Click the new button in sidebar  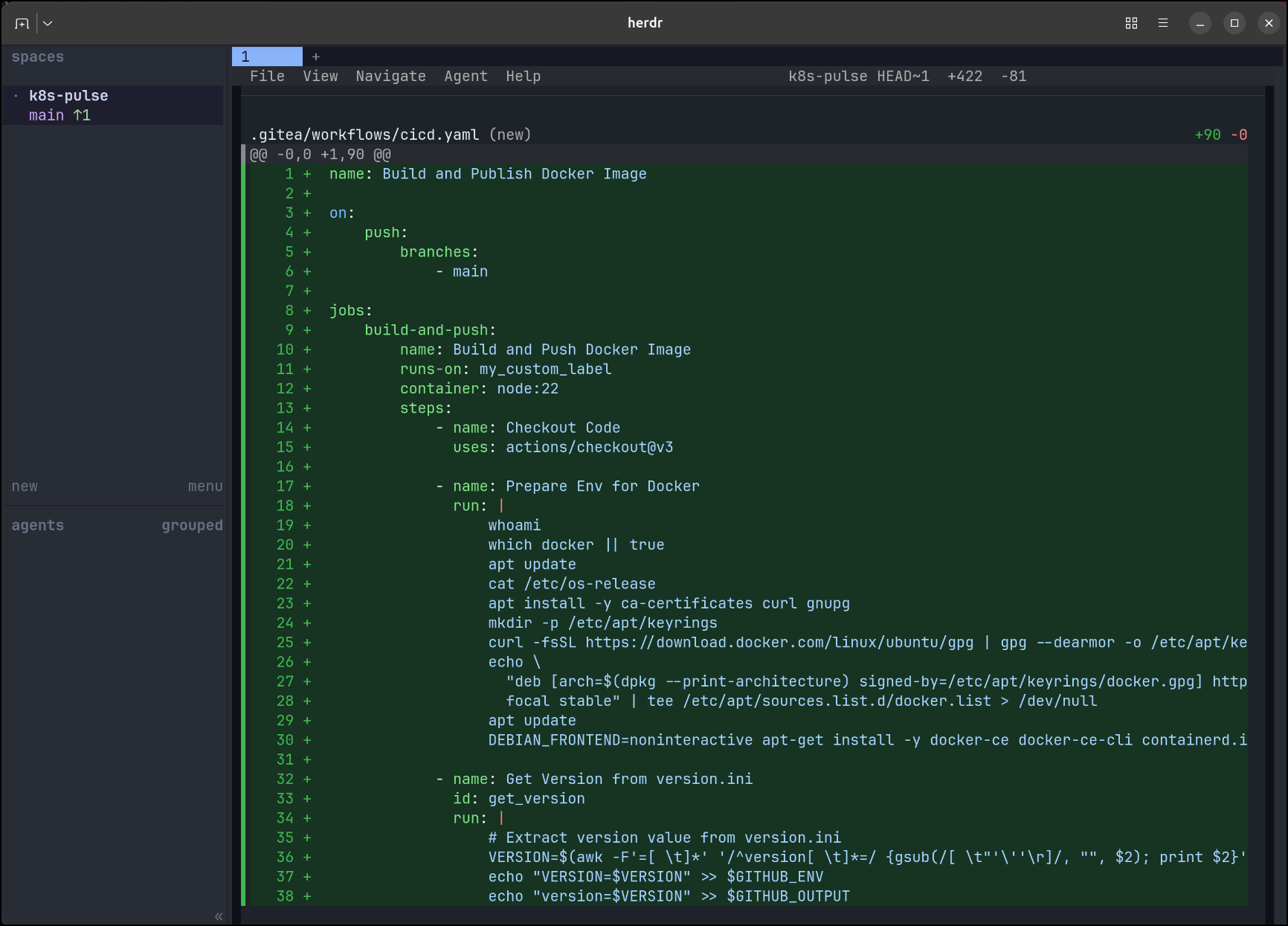25,486
